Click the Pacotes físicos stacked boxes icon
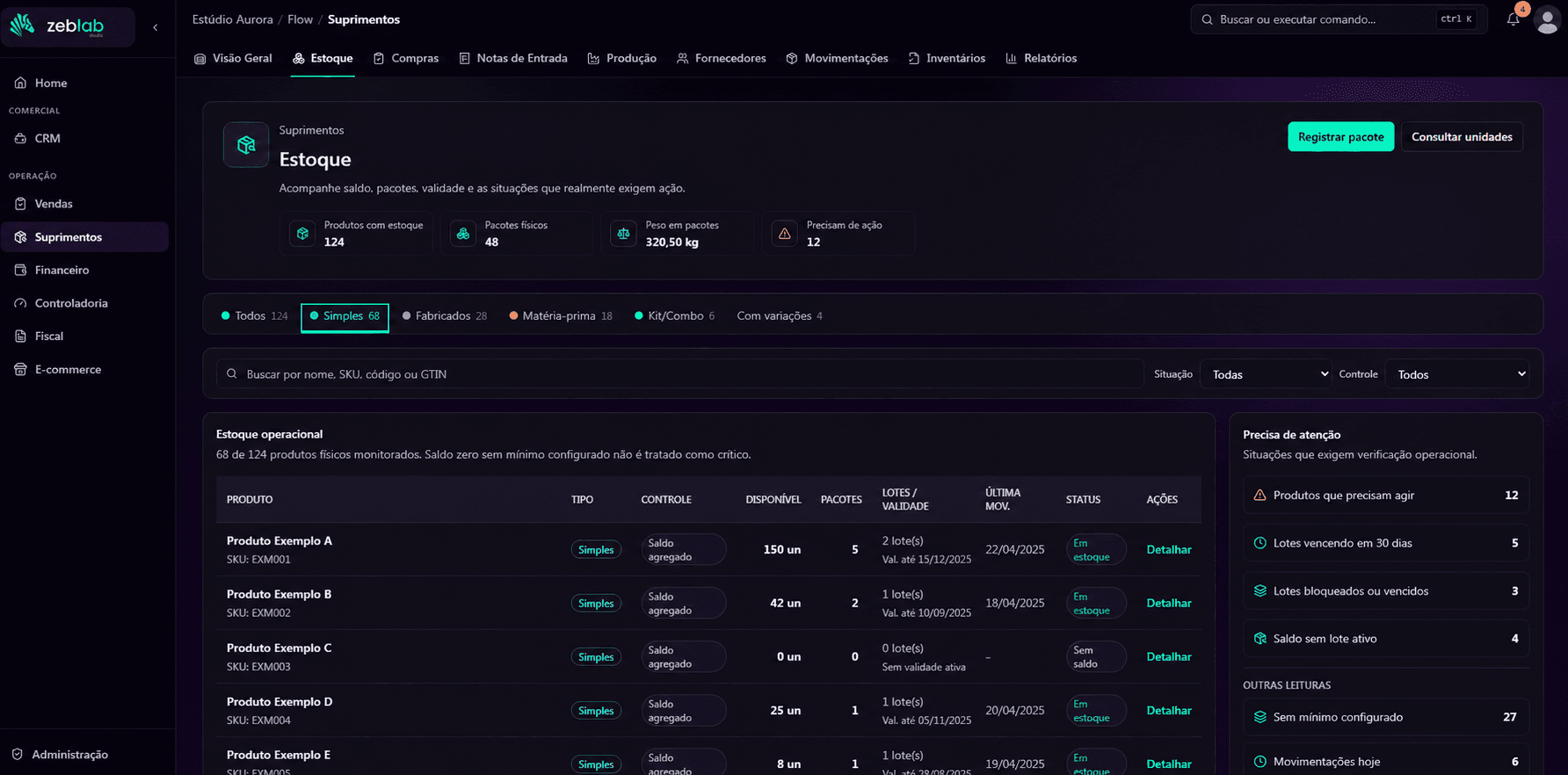Image resolution: width=1568 pixels, height=775 pixels. (x=462, y=234)
